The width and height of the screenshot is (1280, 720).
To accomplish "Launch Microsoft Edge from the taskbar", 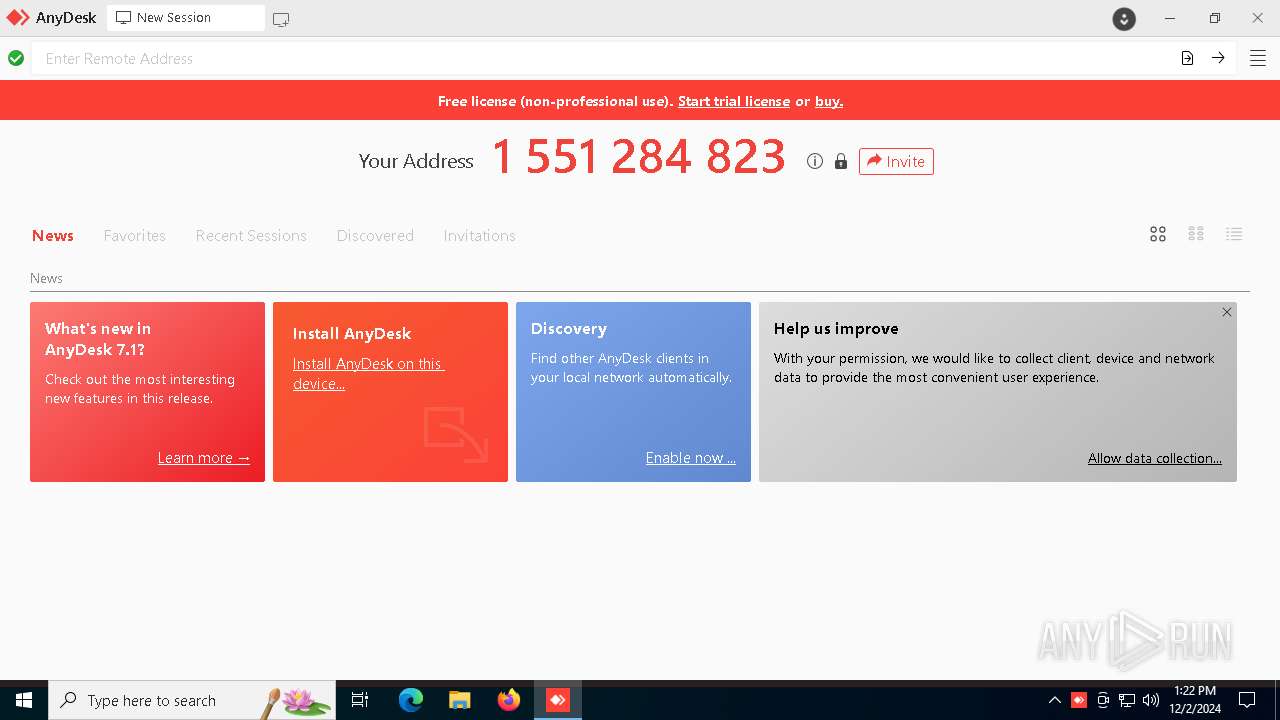I will [411, 700].
